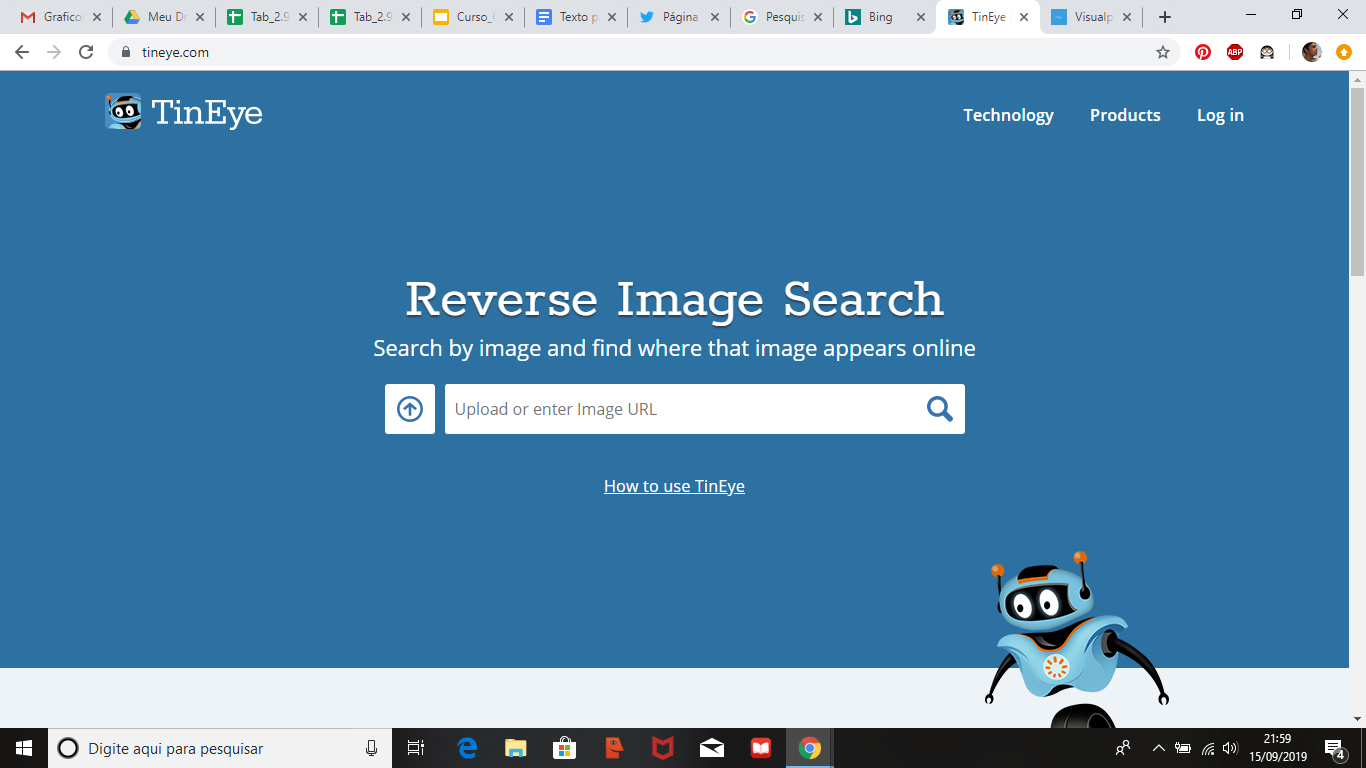Open Task View in the taskbar
Screen dimensions: 1366x768
[416, 748]
